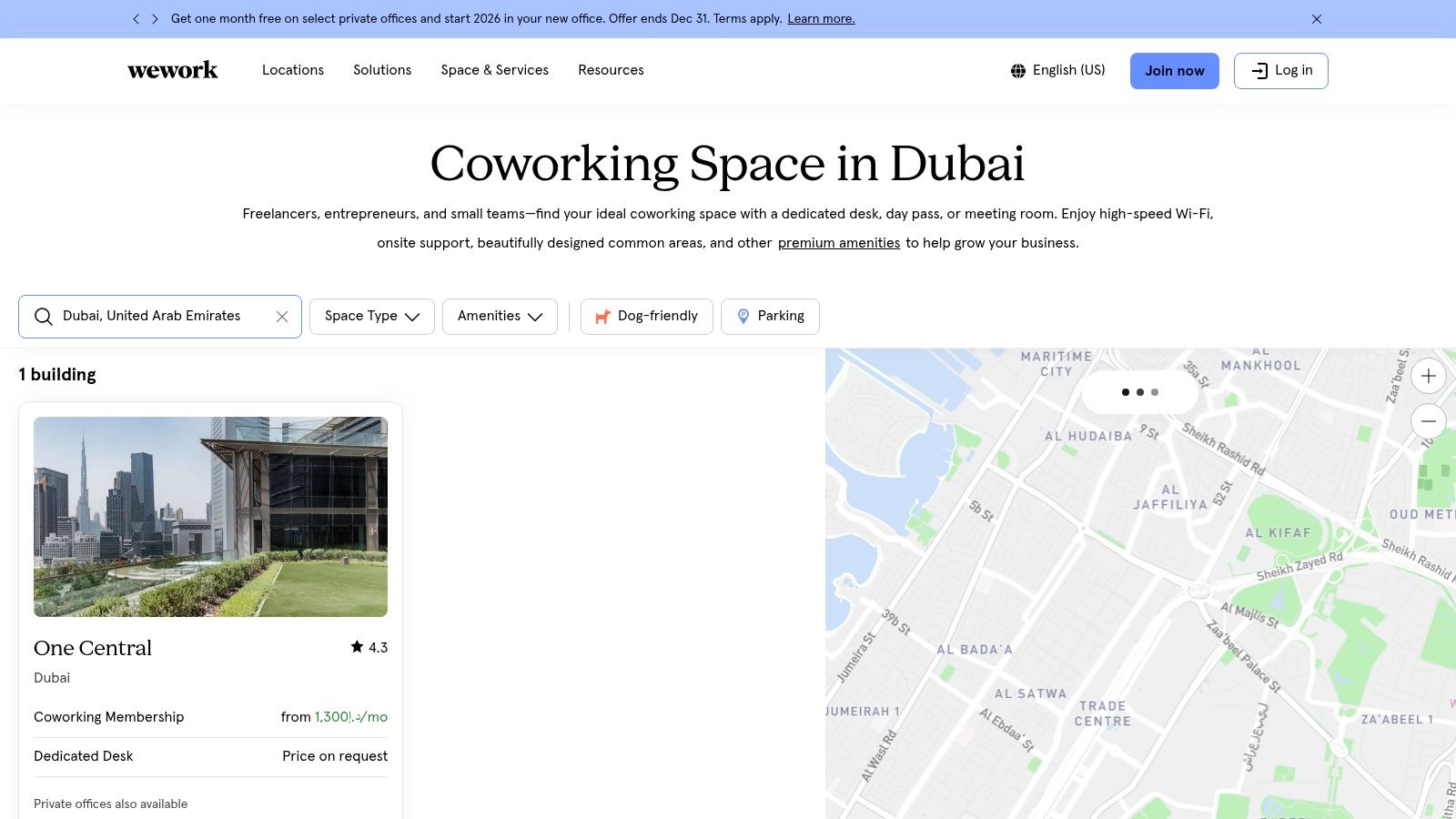Zoom in on the map with the plus icon

[1428, 375]
